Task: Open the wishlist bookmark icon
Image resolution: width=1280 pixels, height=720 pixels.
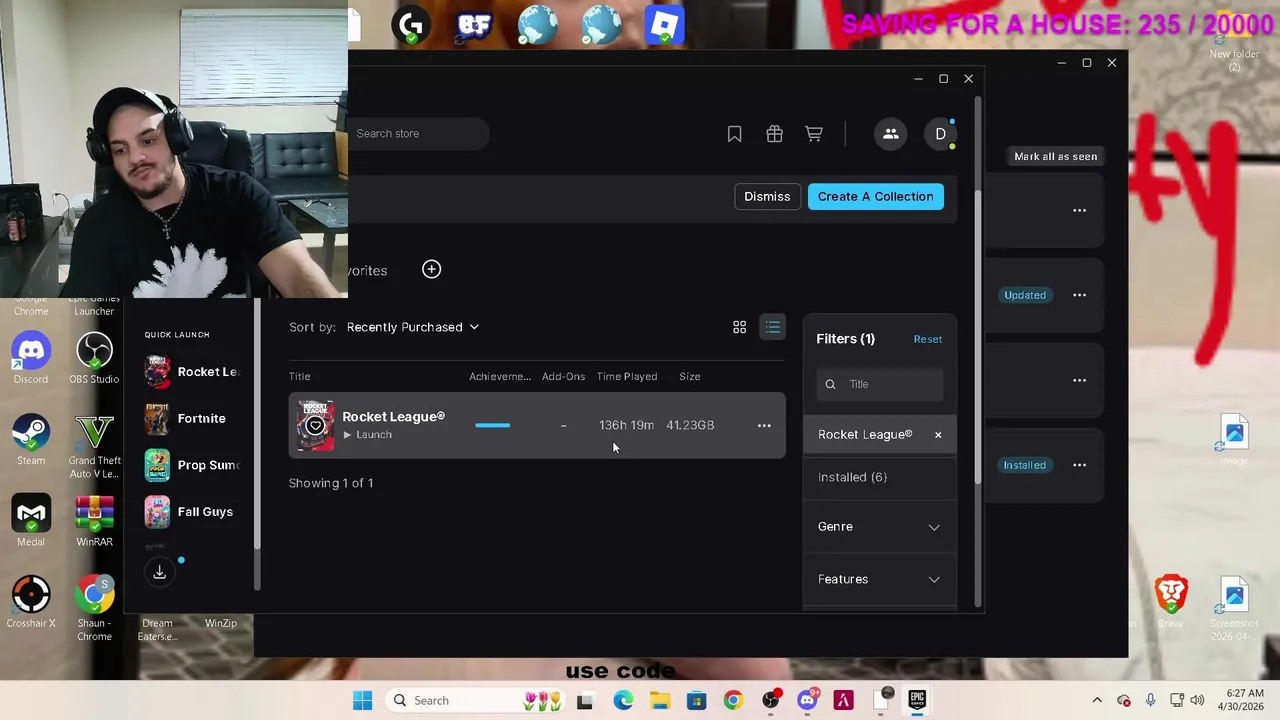Action: tap(734, 134)
